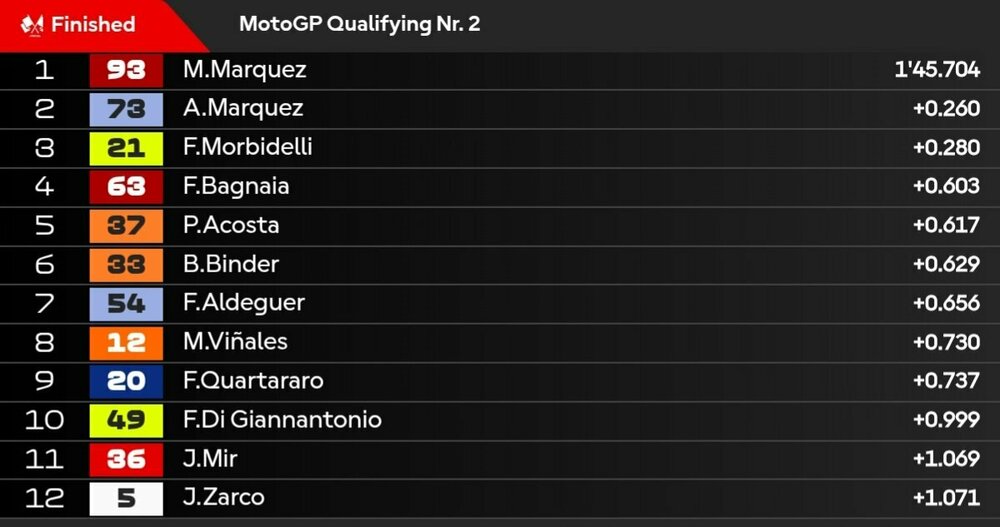Select the yellow number 21 badge
Screen dimensions: 1000x527
tap(126, 148)
